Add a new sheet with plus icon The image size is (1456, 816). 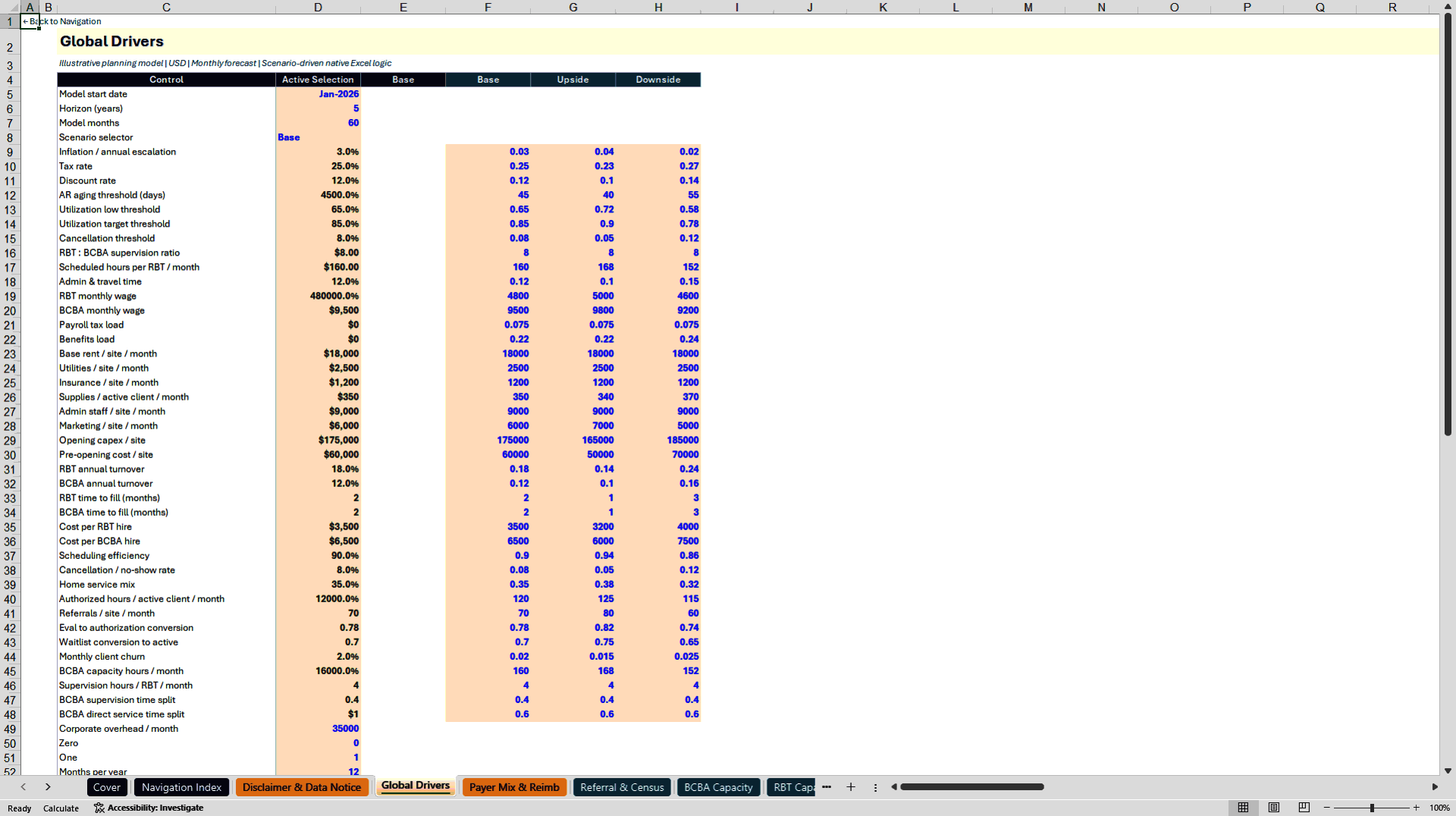click(851, 787)
